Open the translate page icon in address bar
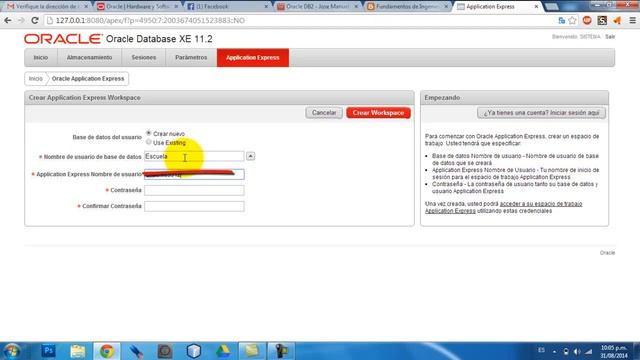 (562, 20)
